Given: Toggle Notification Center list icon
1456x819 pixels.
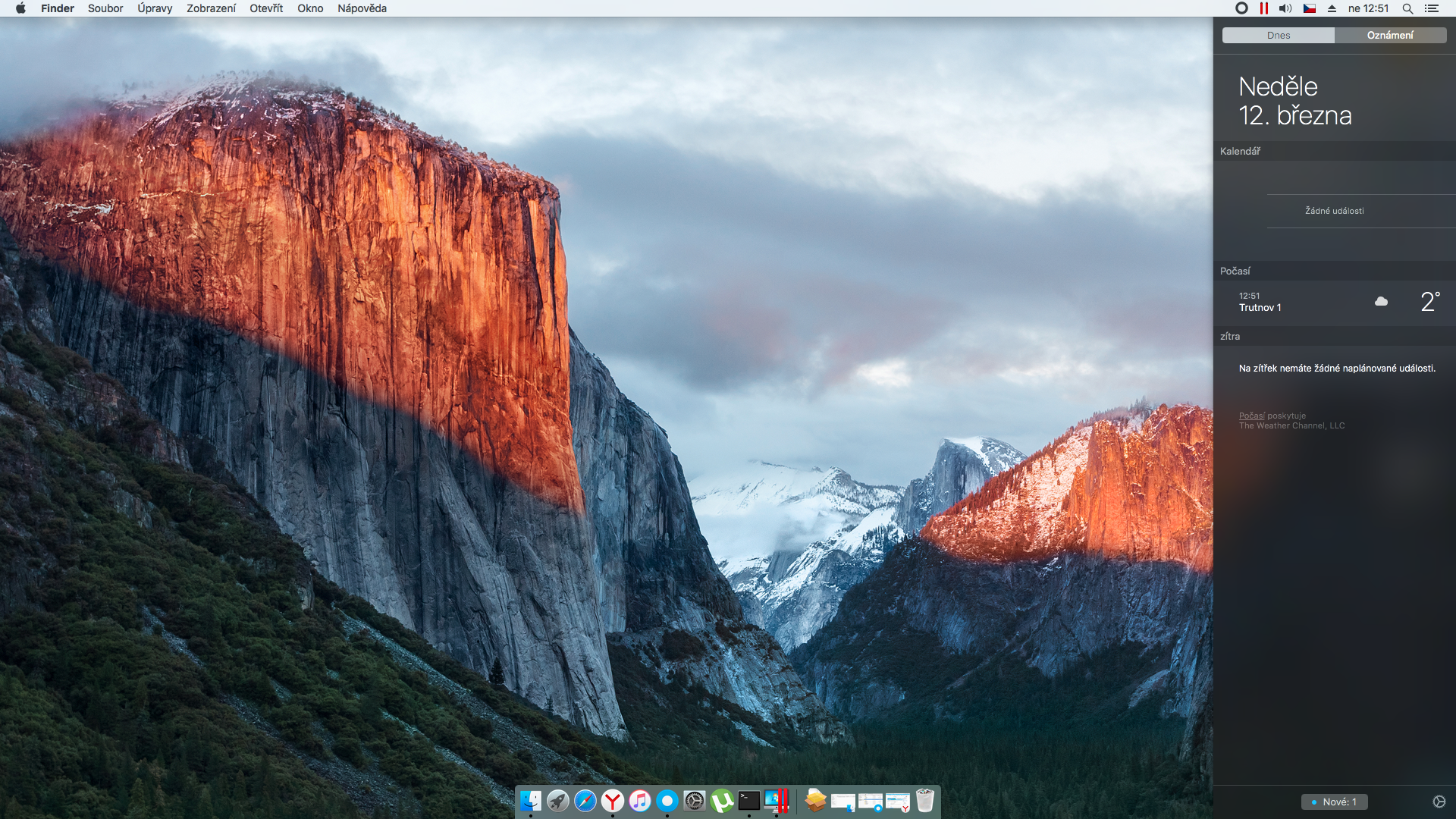Looking at the screenshot, I should (1432, 8).
